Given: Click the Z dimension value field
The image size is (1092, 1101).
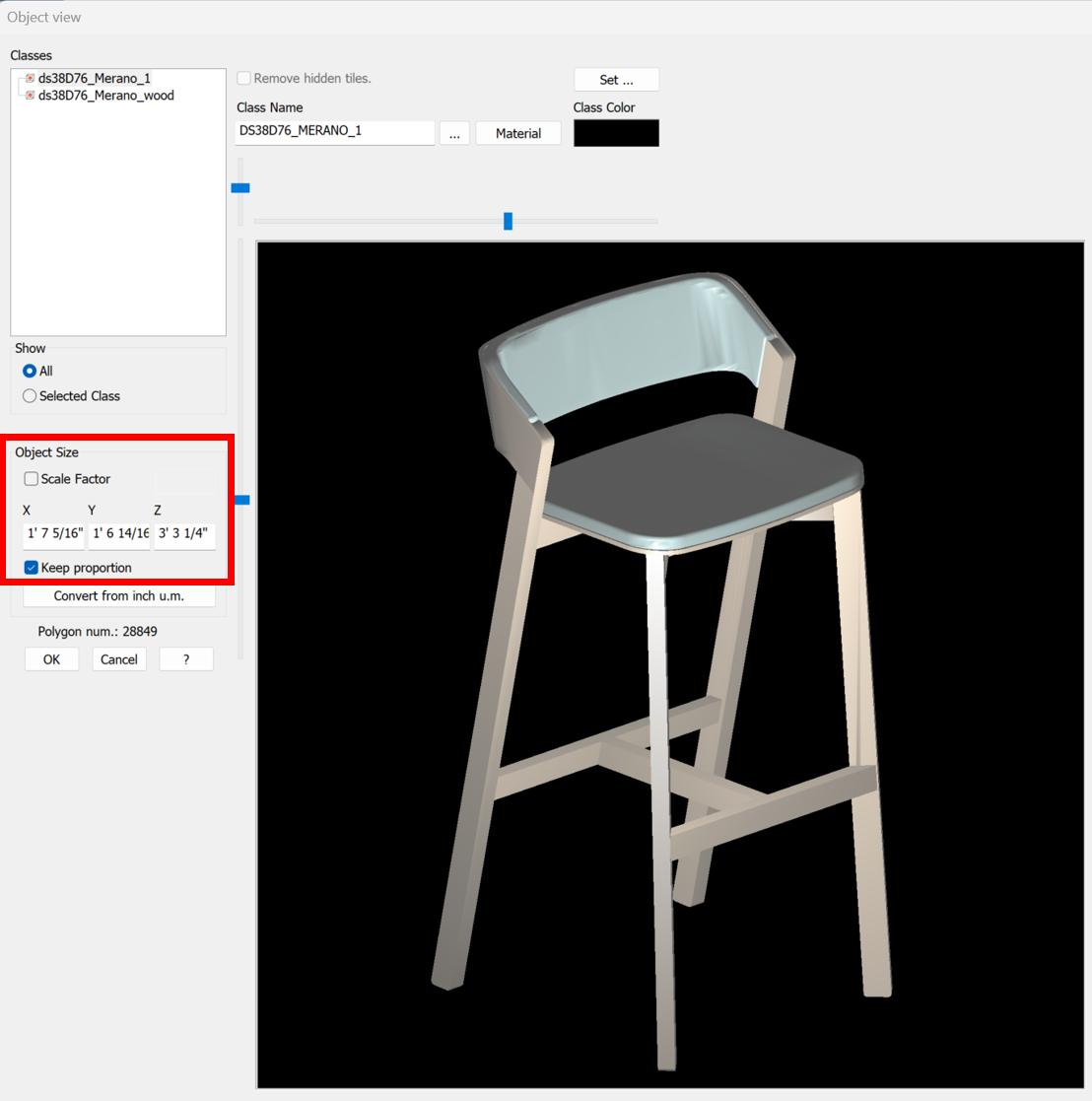Looking at the screenshot, I should pos(183,534).
